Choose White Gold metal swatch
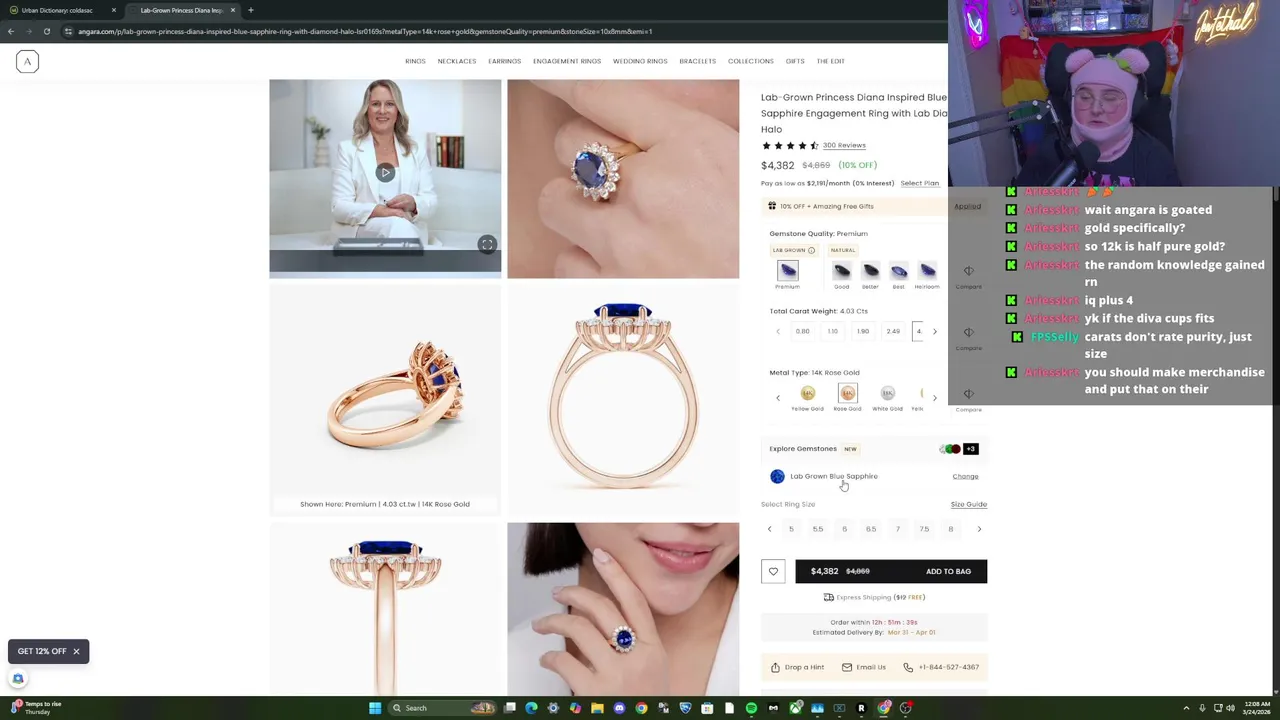1280x720 pixels. point(887,393)
